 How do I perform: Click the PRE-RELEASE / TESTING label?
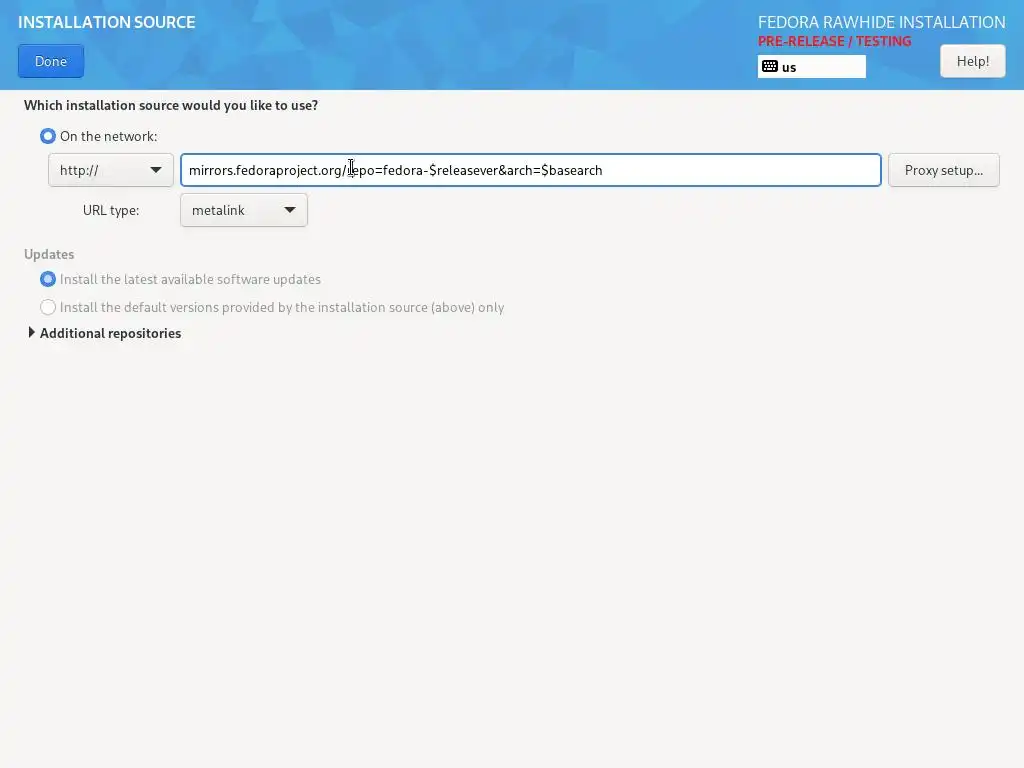tap(834, 41)
